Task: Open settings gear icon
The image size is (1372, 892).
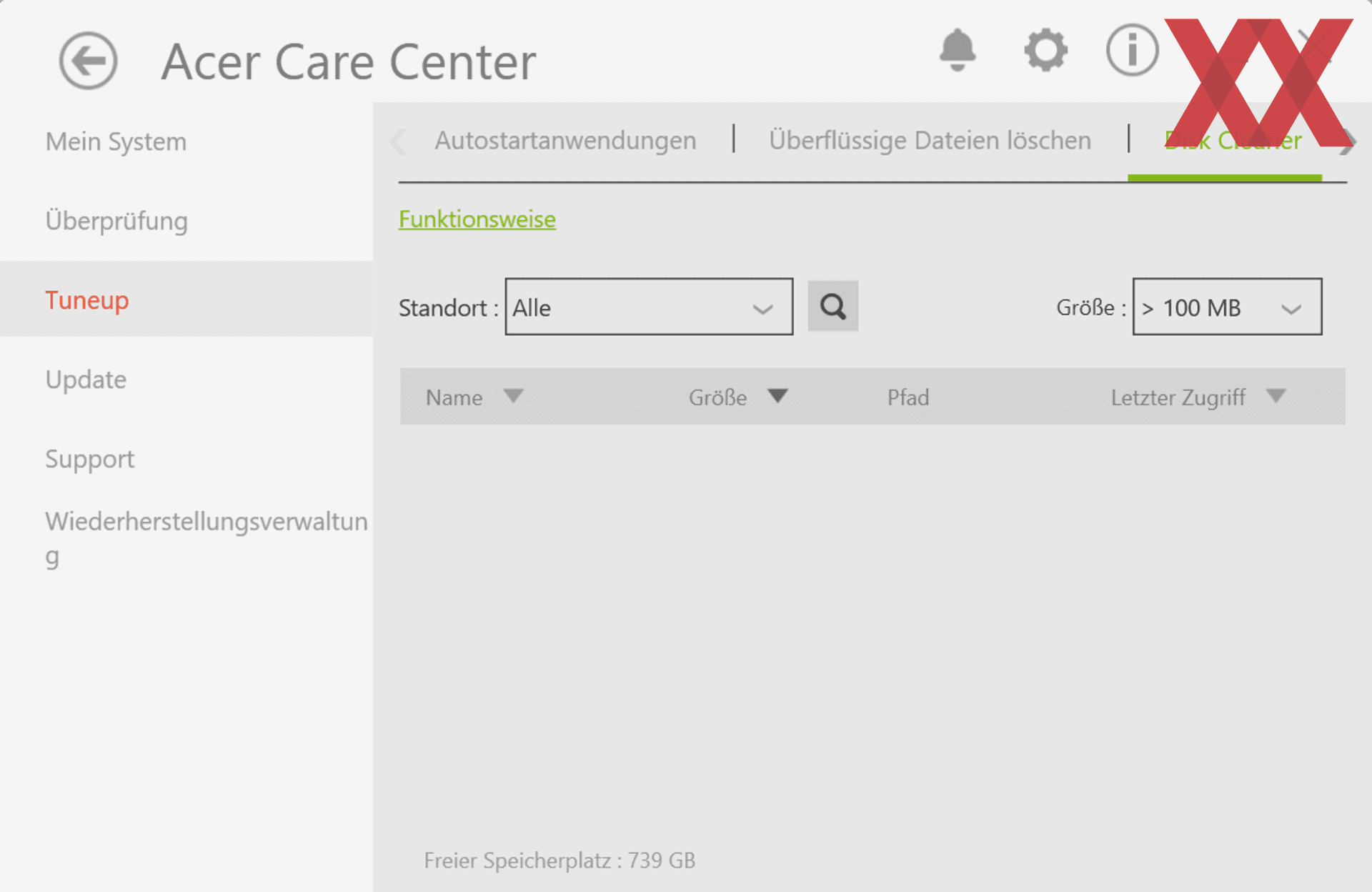Action: tap(1045, 50)
